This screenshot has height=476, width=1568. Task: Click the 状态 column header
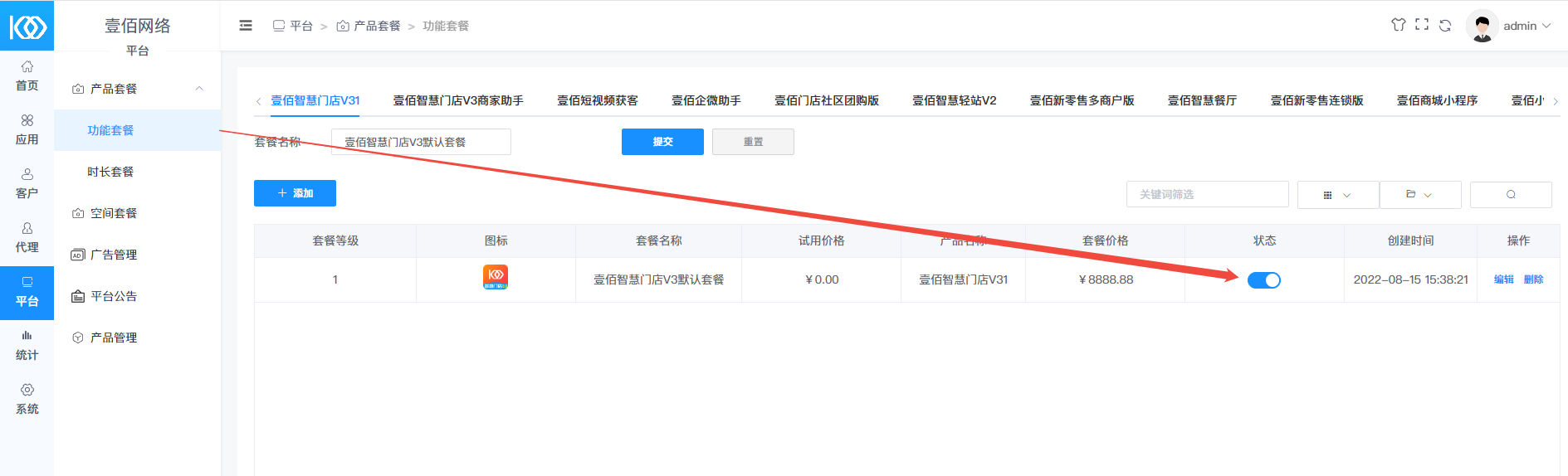pos(1265,240)
